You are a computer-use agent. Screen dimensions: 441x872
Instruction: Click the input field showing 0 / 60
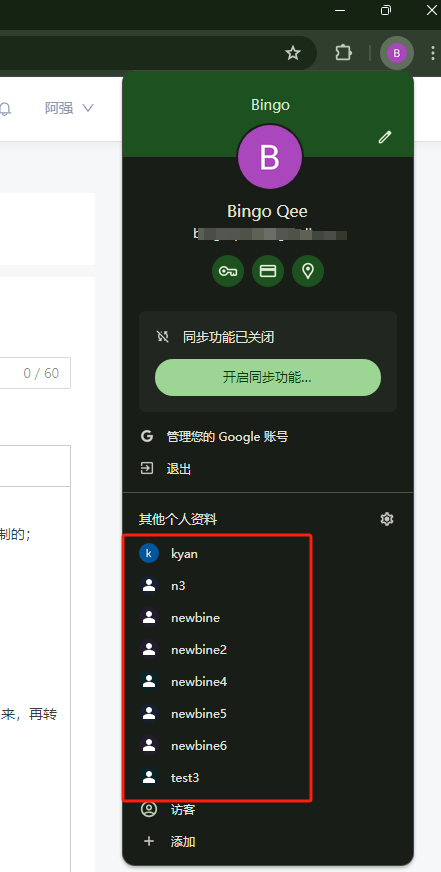34,373
